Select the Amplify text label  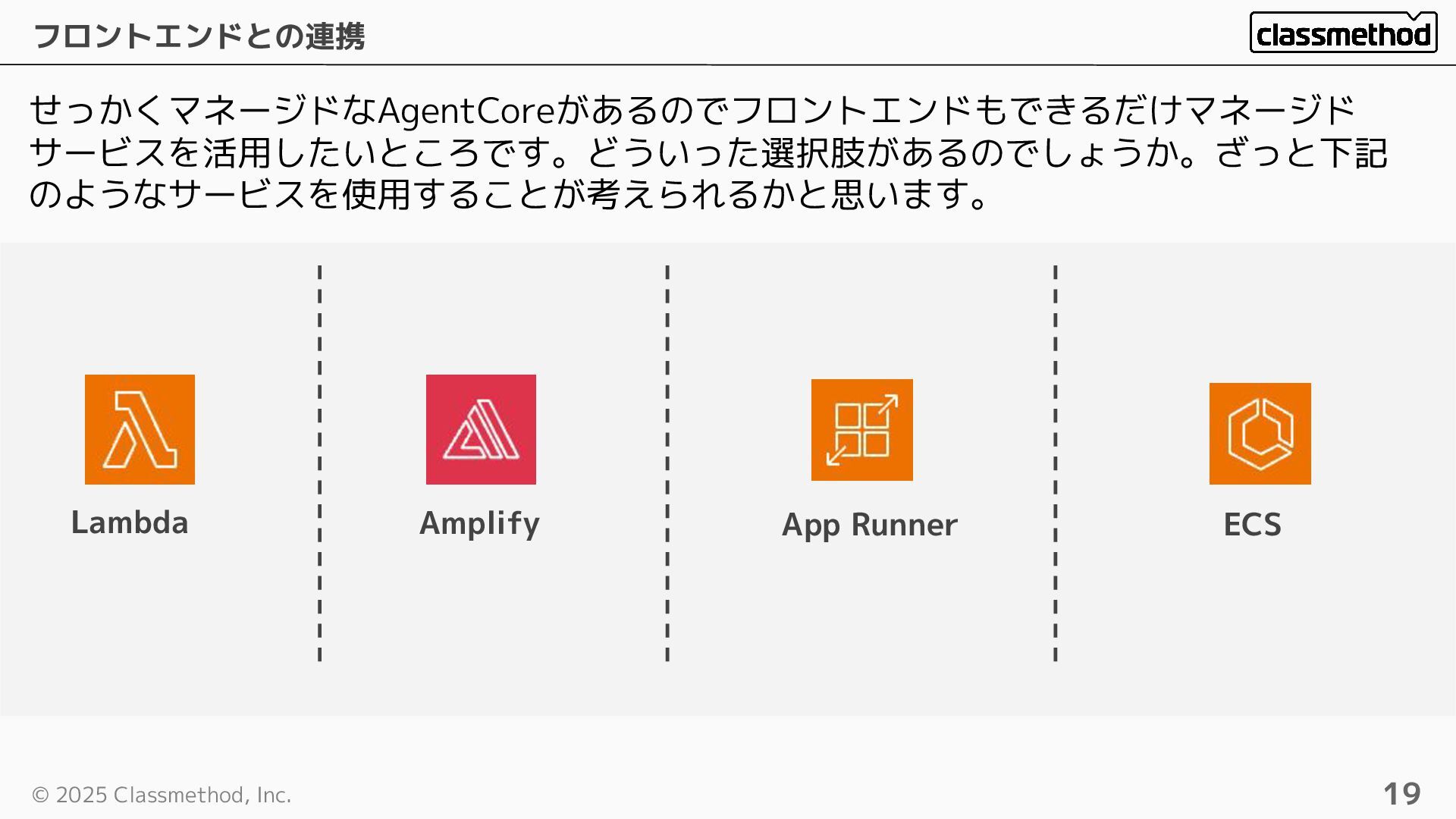480,524
